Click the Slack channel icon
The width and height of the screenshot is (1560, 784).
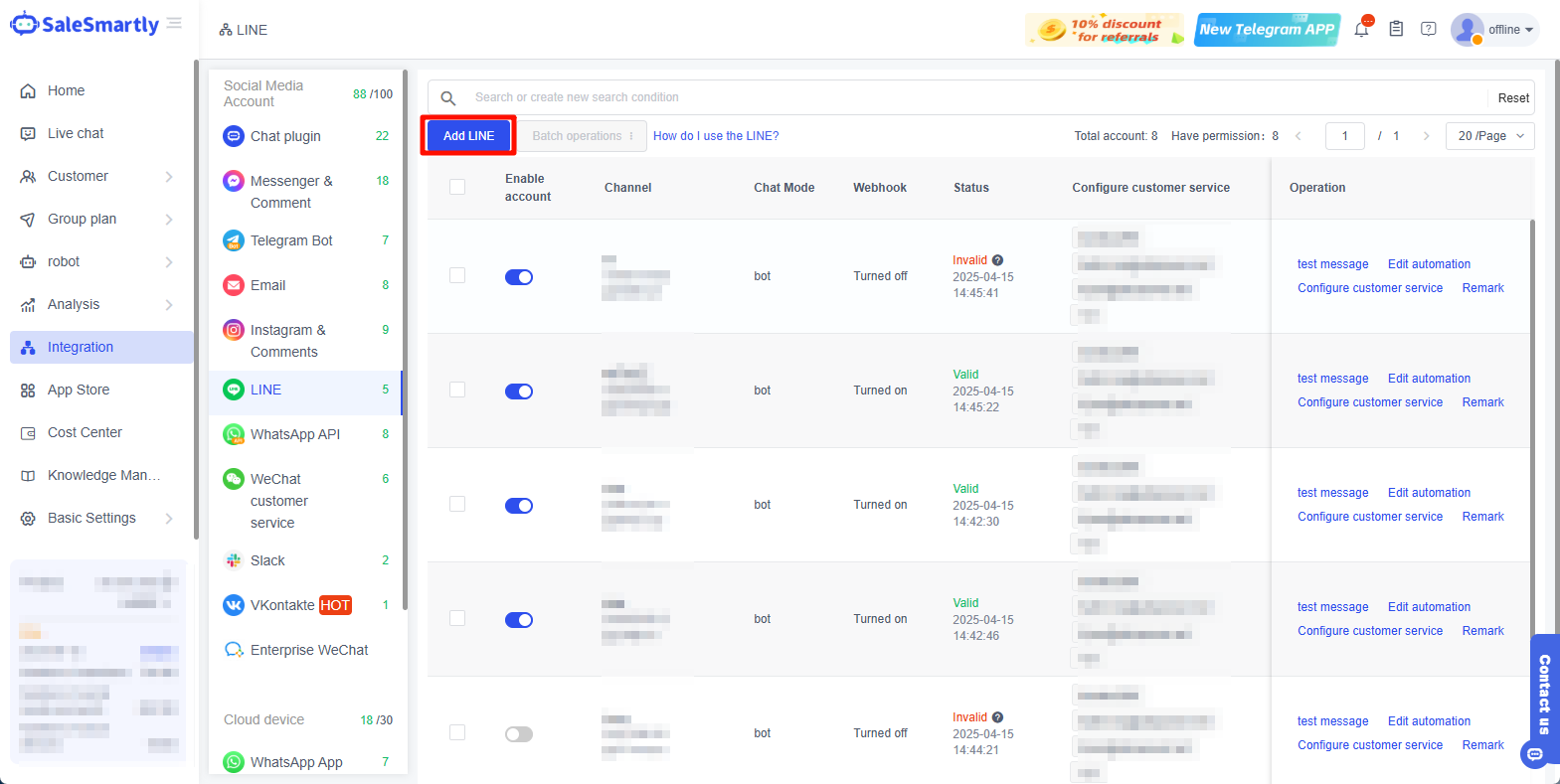click(x=234, y=560)
